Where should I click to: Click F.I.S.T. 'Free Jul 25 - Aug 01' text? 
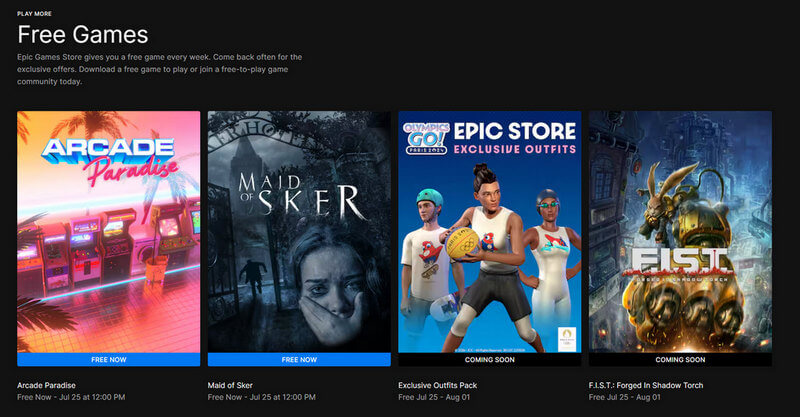click(624, 397)
